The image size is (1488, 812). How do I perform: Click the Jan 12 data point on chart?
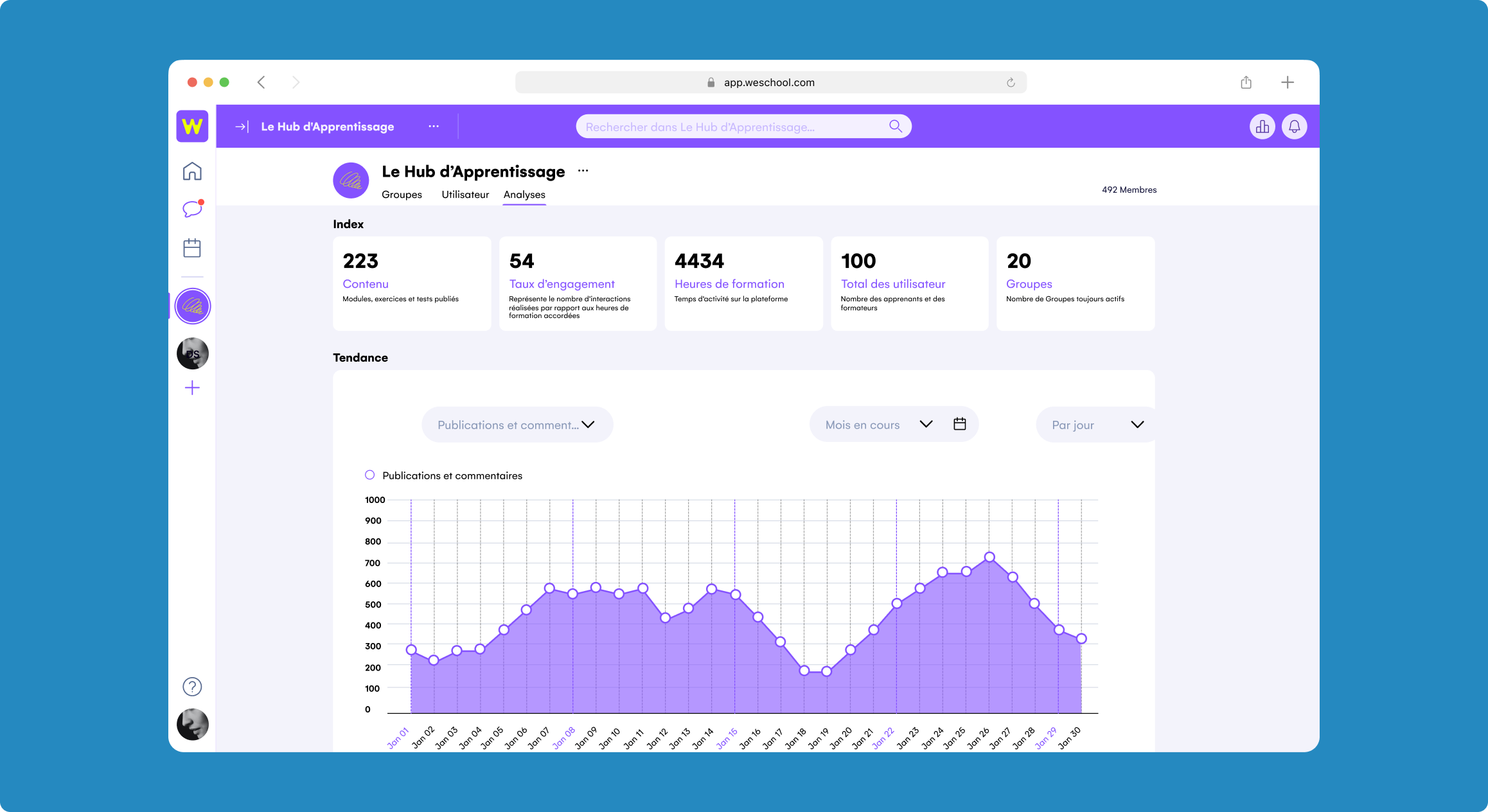(666, 617)
